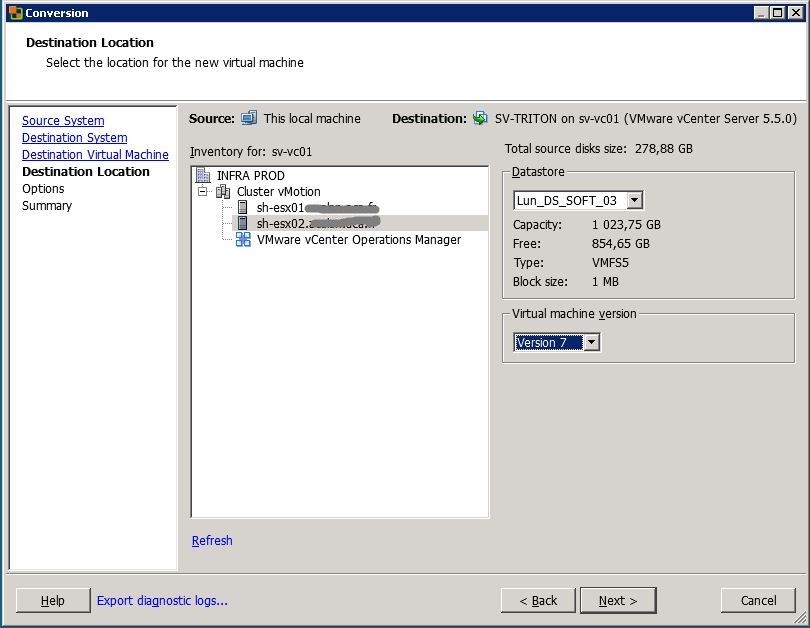Click the Back button
Screen dimensions: 810x628
pos(538,601)
